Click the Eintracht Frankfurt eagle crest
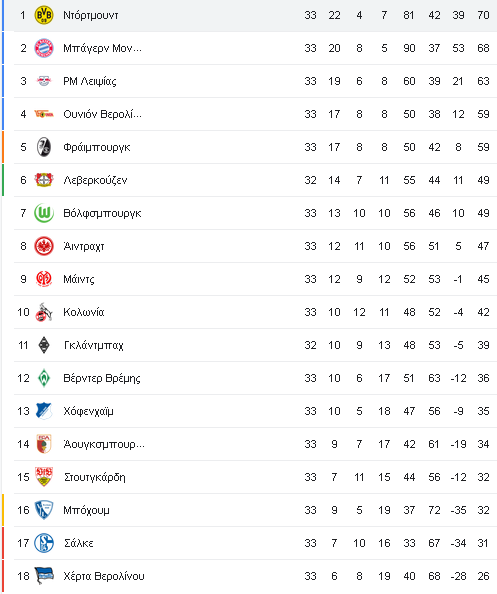 point(44,246)
